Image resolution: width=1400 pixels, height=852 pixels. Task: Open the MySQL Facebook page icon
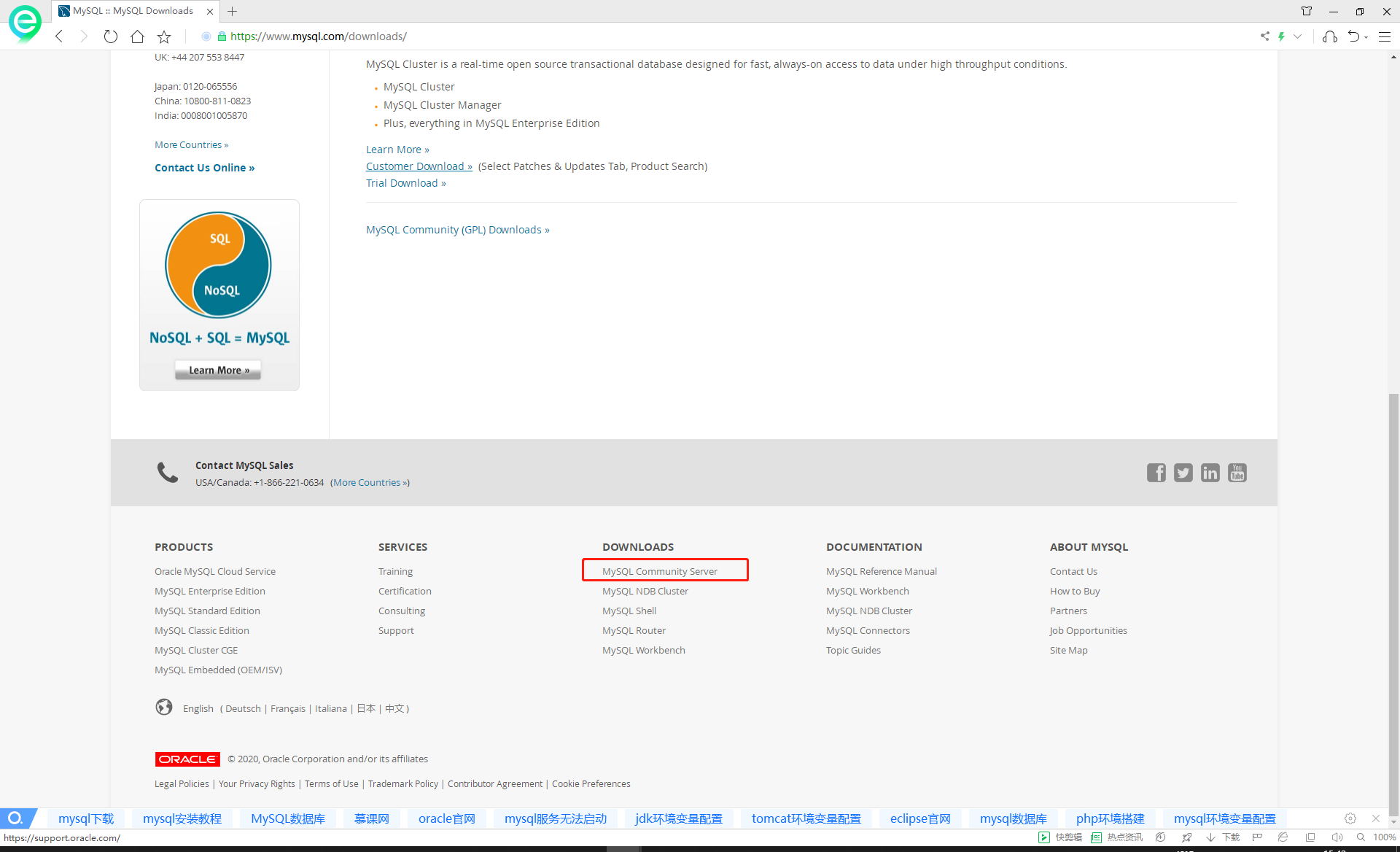1156,473
